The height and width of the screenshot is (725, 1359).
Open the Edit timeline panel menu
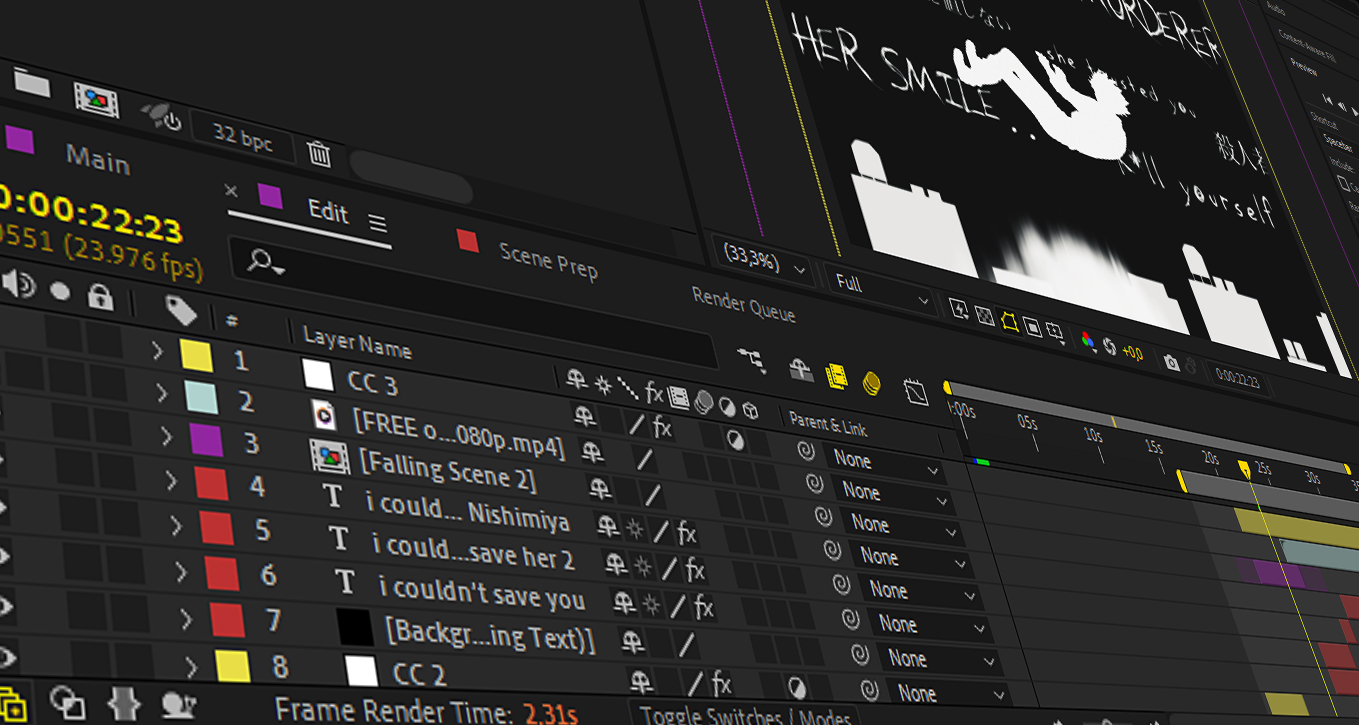pyautogui.click(x=377, y=223)
